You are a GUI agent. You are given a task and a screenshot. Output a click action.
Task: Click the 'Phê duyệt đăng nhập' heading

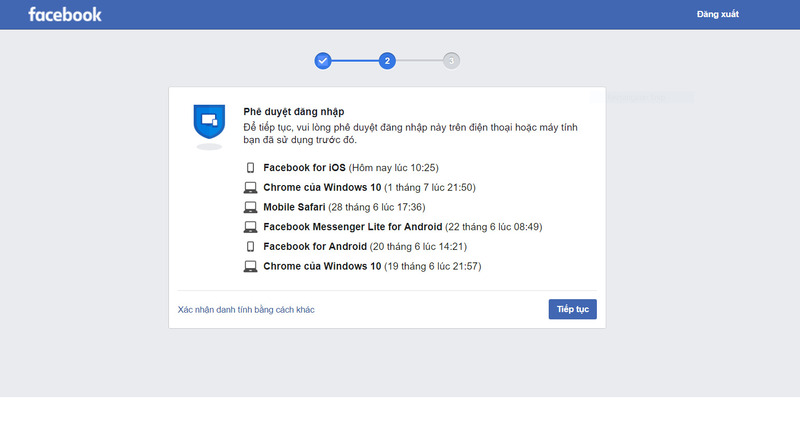pyautogui.click(x=293, y=112)
